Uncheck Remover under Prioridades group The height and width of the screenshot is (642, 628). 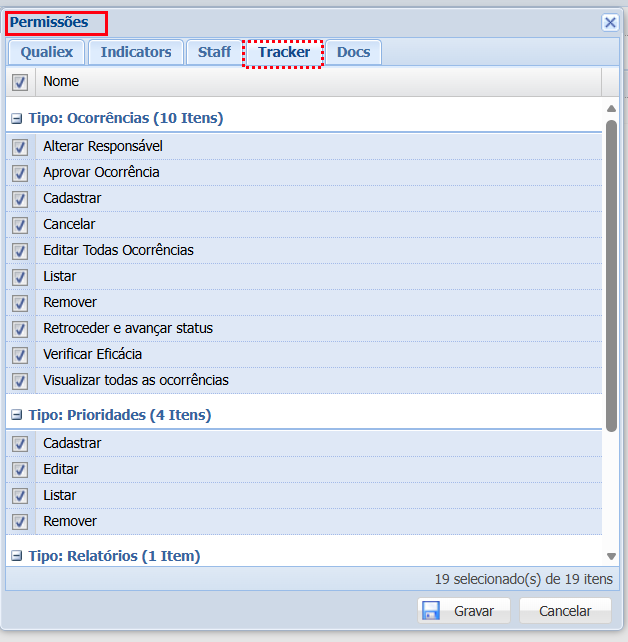(20, 522)
